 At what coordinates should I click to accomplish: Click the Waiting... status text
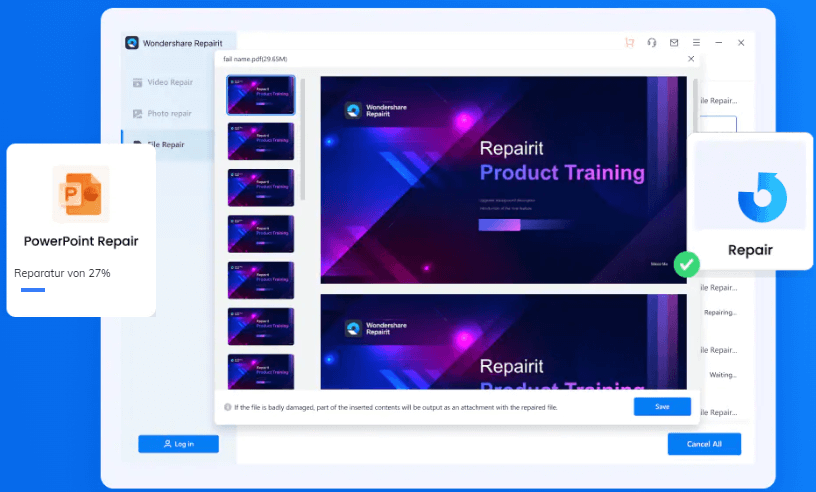[x=723, y=375]
